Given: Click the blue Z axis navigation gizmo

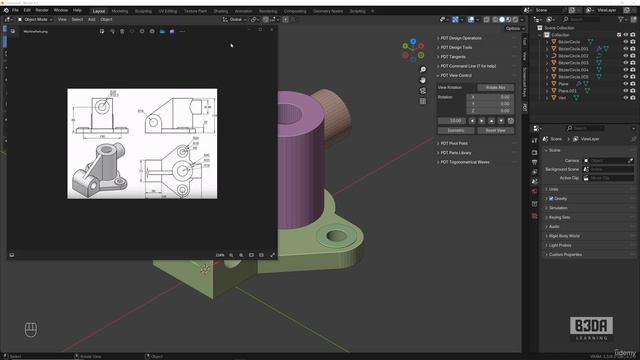Looking at the screenshot, I should [413, 42].
